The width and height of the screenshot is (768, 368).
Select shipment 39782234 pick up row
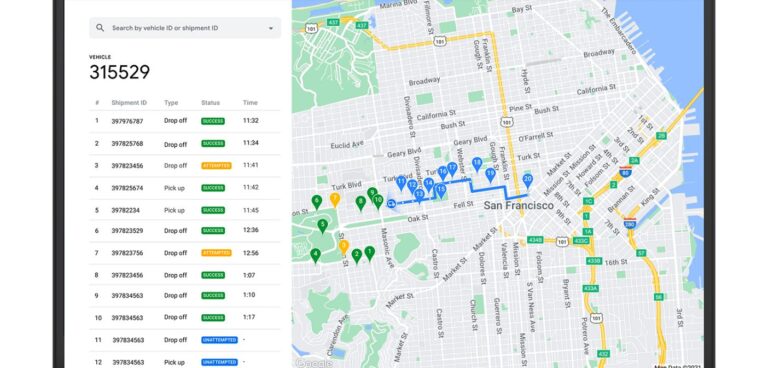coord(185,210)
